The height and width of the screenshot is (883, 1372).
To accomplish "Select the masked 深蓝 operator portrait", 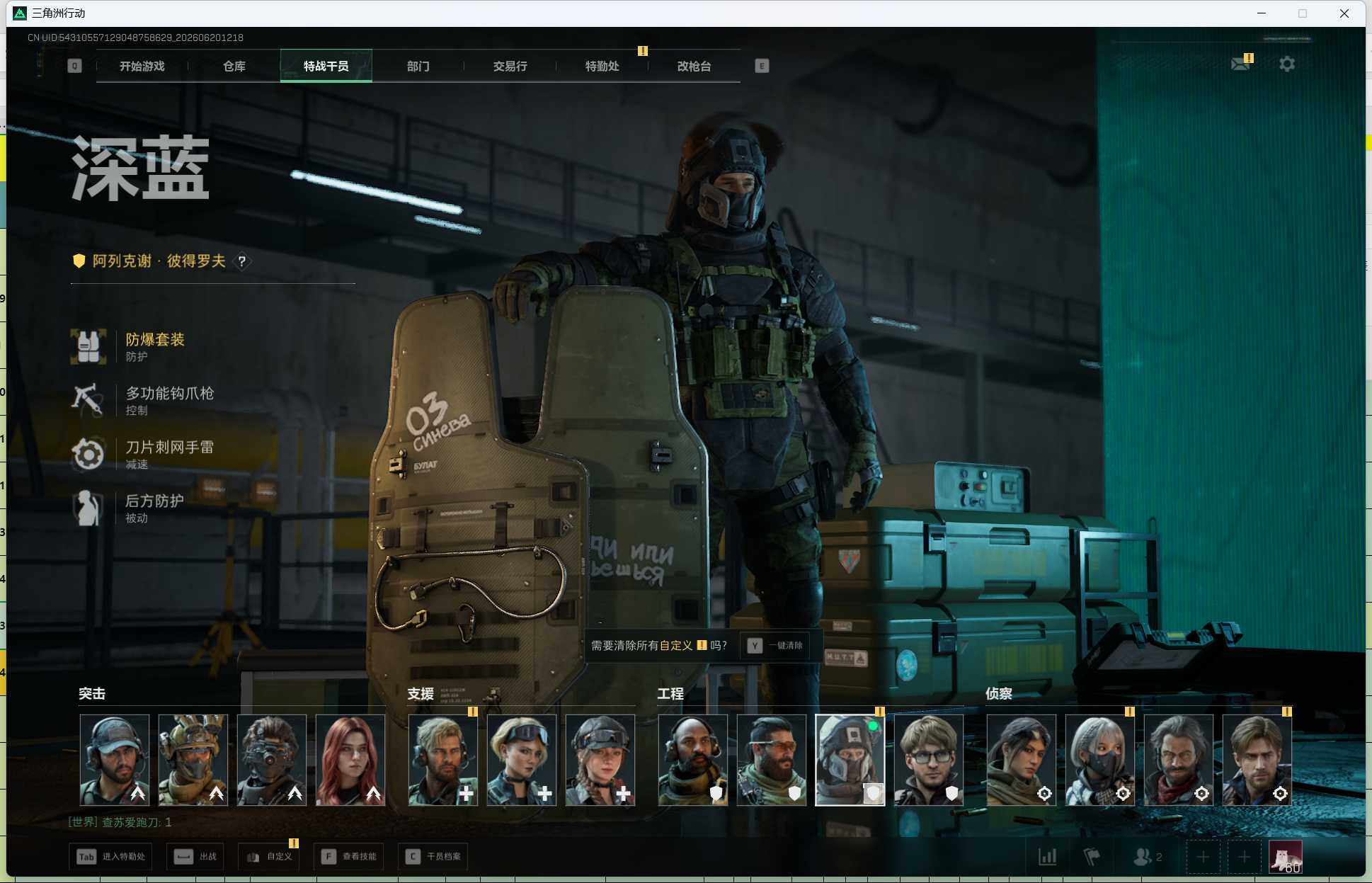I will tap(850, 760).
